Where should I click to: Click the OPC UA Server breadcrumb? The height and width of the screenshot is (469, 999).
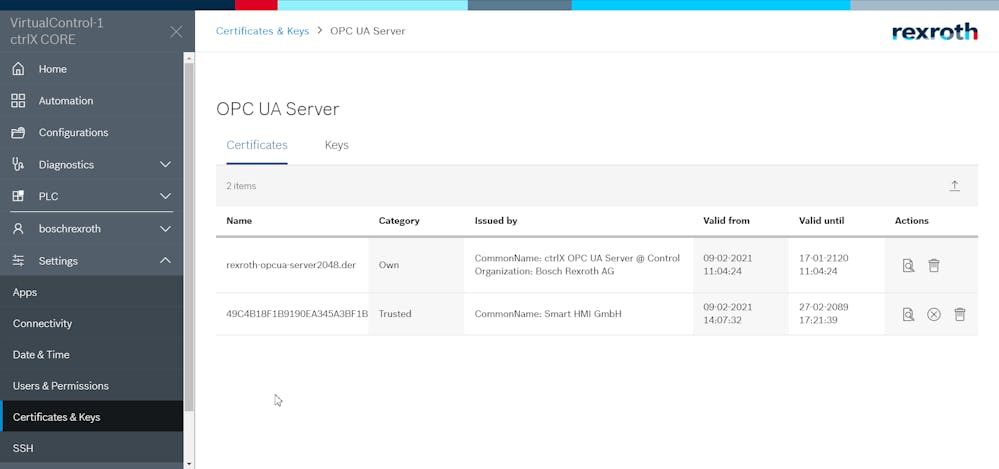(x=368, y=31)
